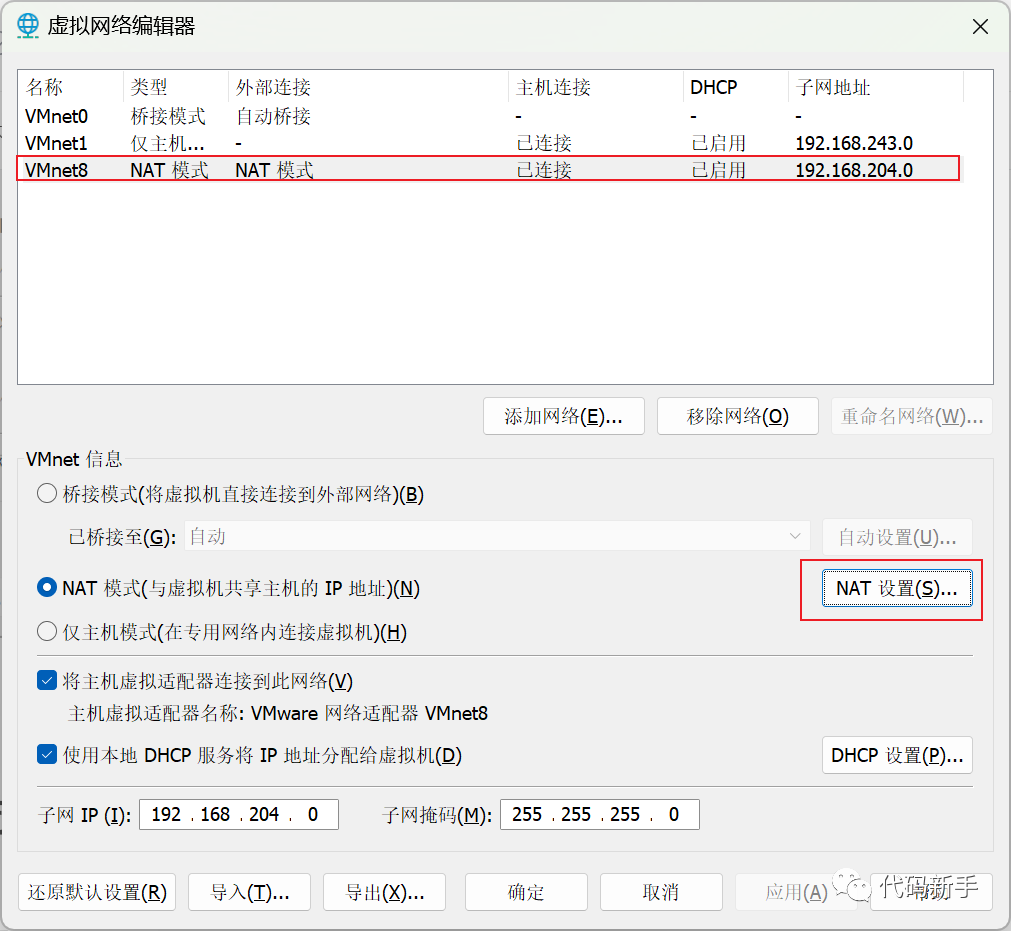Click subnet address 192.168.243.0 cell
This screenshot has width=1011, height=931.
854,143
